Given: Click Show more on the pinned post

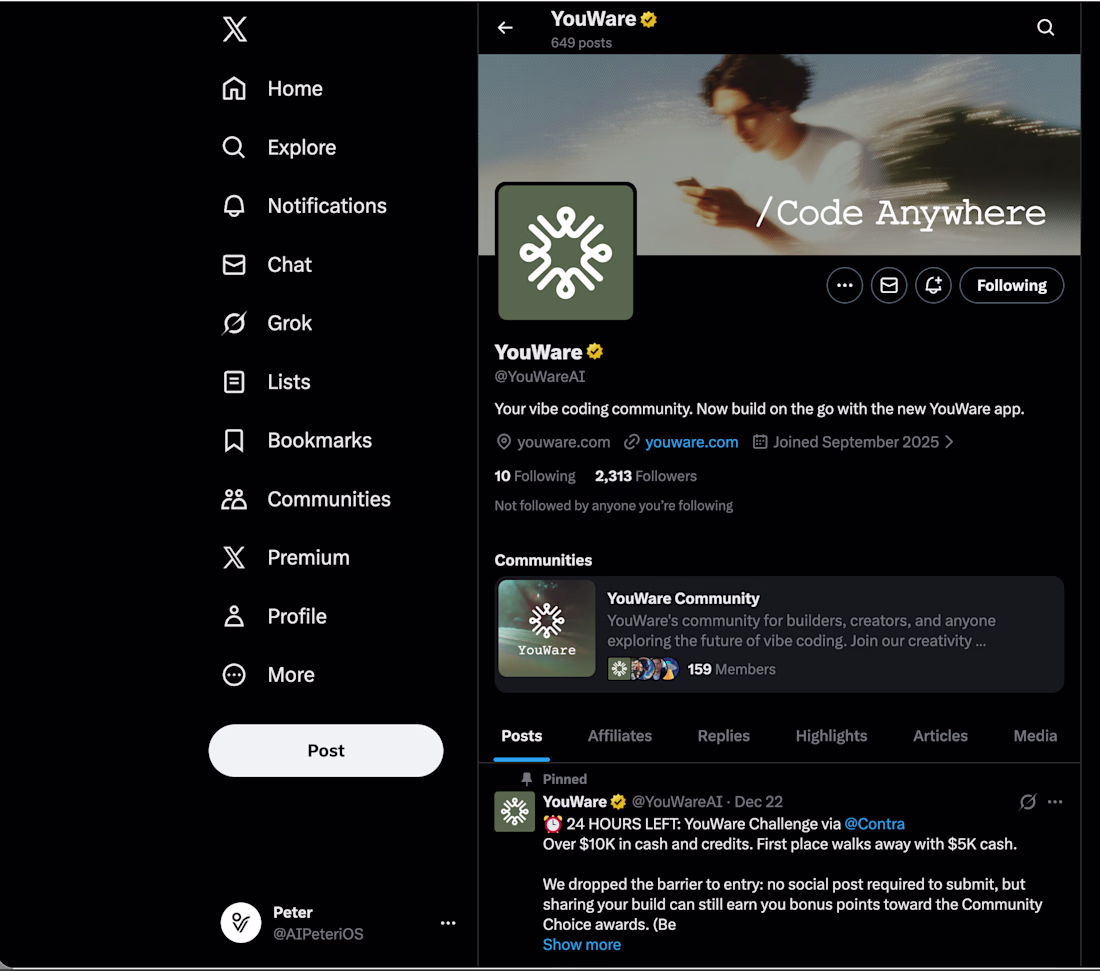Looking at the screenshot, I should [x=582, y=945].
